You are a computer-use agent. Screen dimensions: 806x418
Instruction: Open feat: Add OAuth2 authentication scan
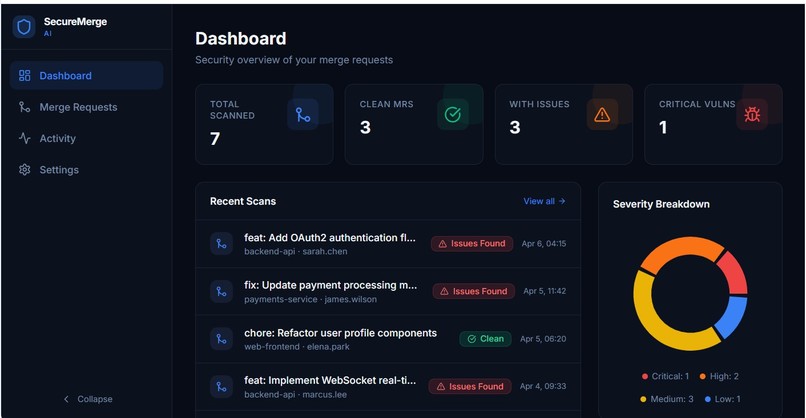pos(329,238)
